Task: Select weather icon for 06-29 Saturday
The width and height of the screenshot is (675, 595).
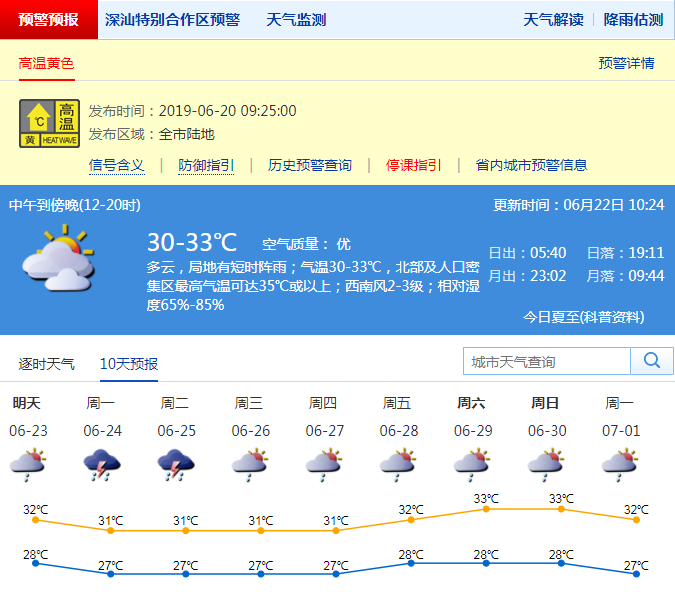Action: [x=471, y=466]
